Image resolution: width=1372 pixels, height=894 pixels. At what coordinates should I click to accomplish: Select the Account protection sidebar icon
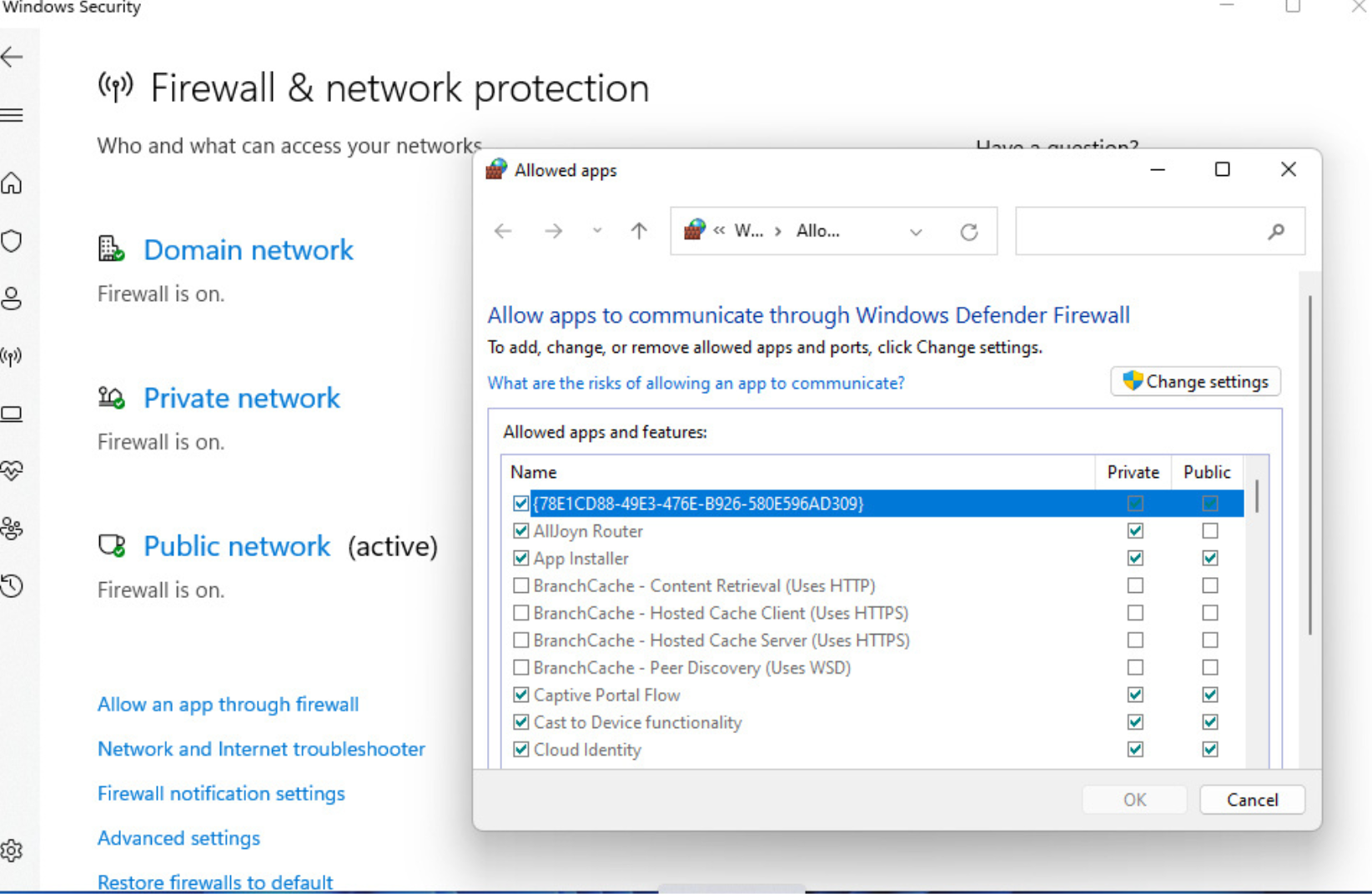point(12,299)
